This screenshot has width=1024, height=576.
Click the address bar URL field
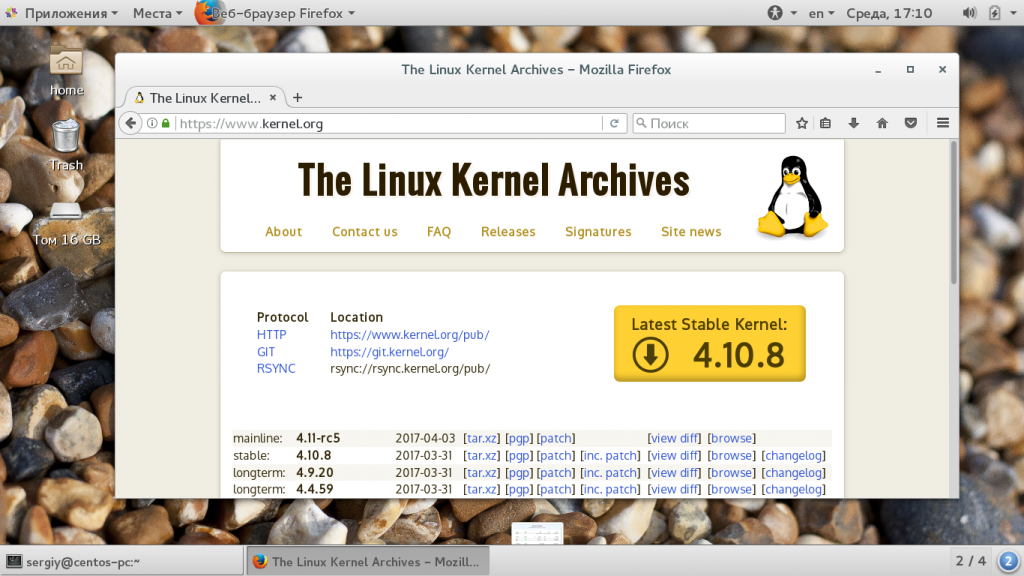coord(389,123)
